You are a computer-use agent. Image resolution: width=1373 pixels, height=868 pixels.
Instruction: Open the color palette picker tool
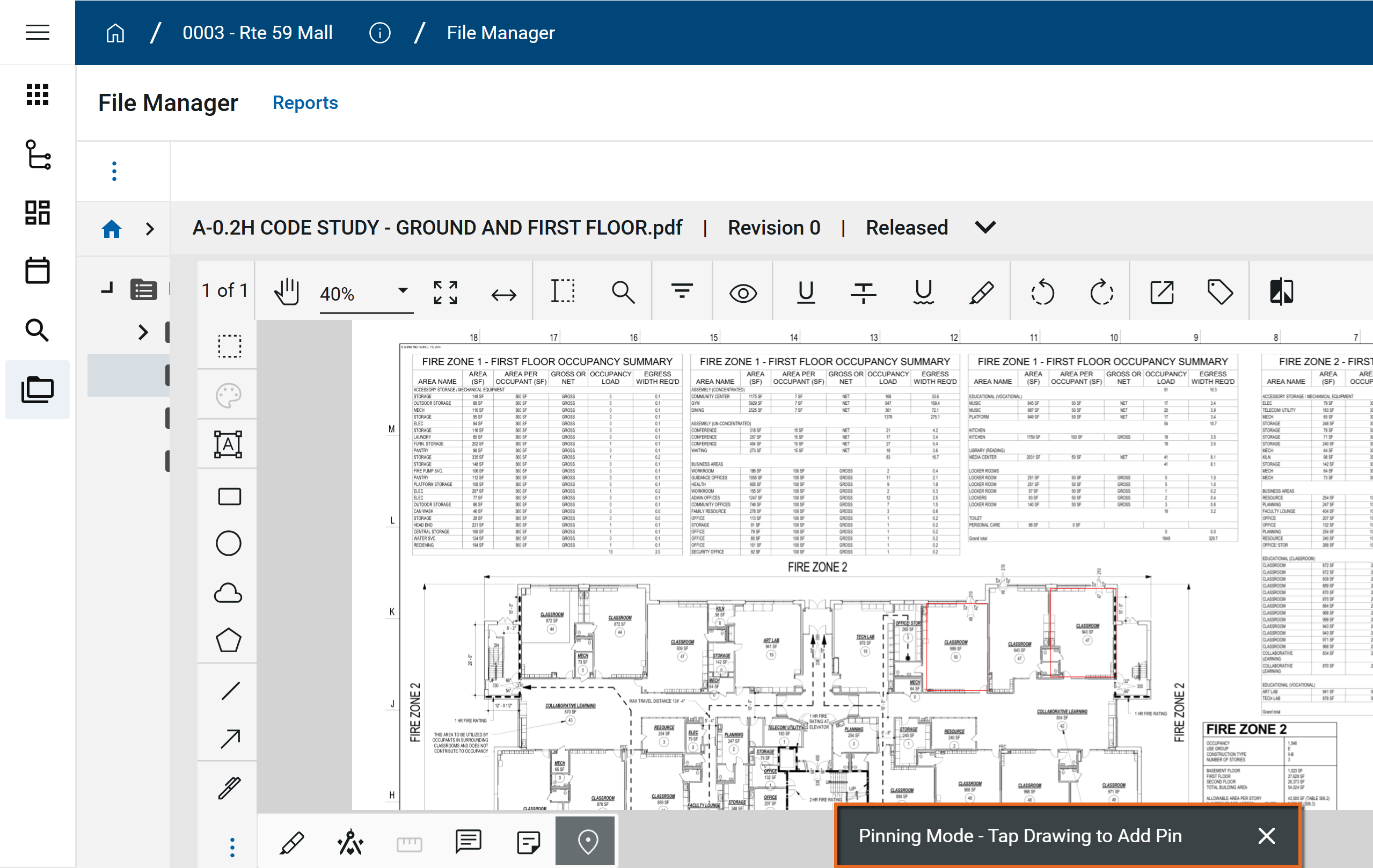(x=228, y=395)
